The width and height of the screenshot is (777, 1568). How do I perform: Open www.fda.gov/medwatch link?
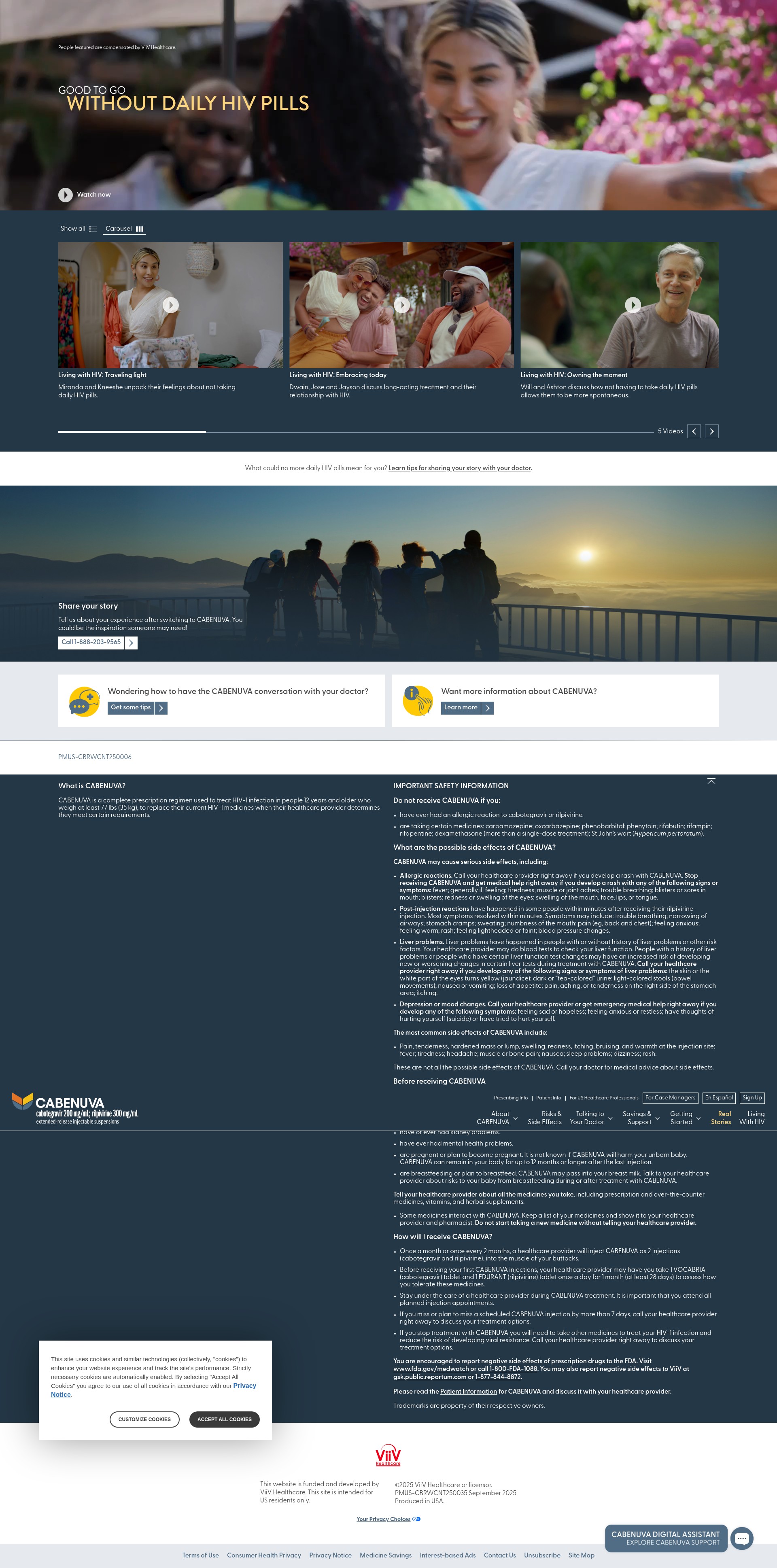coord(431,1369)
